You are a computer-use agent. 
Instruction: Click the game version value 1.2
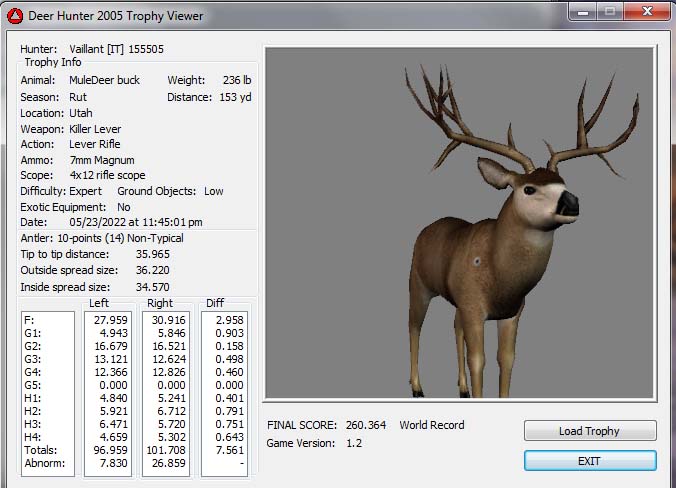pyautogui.click(x=354, y=443)
